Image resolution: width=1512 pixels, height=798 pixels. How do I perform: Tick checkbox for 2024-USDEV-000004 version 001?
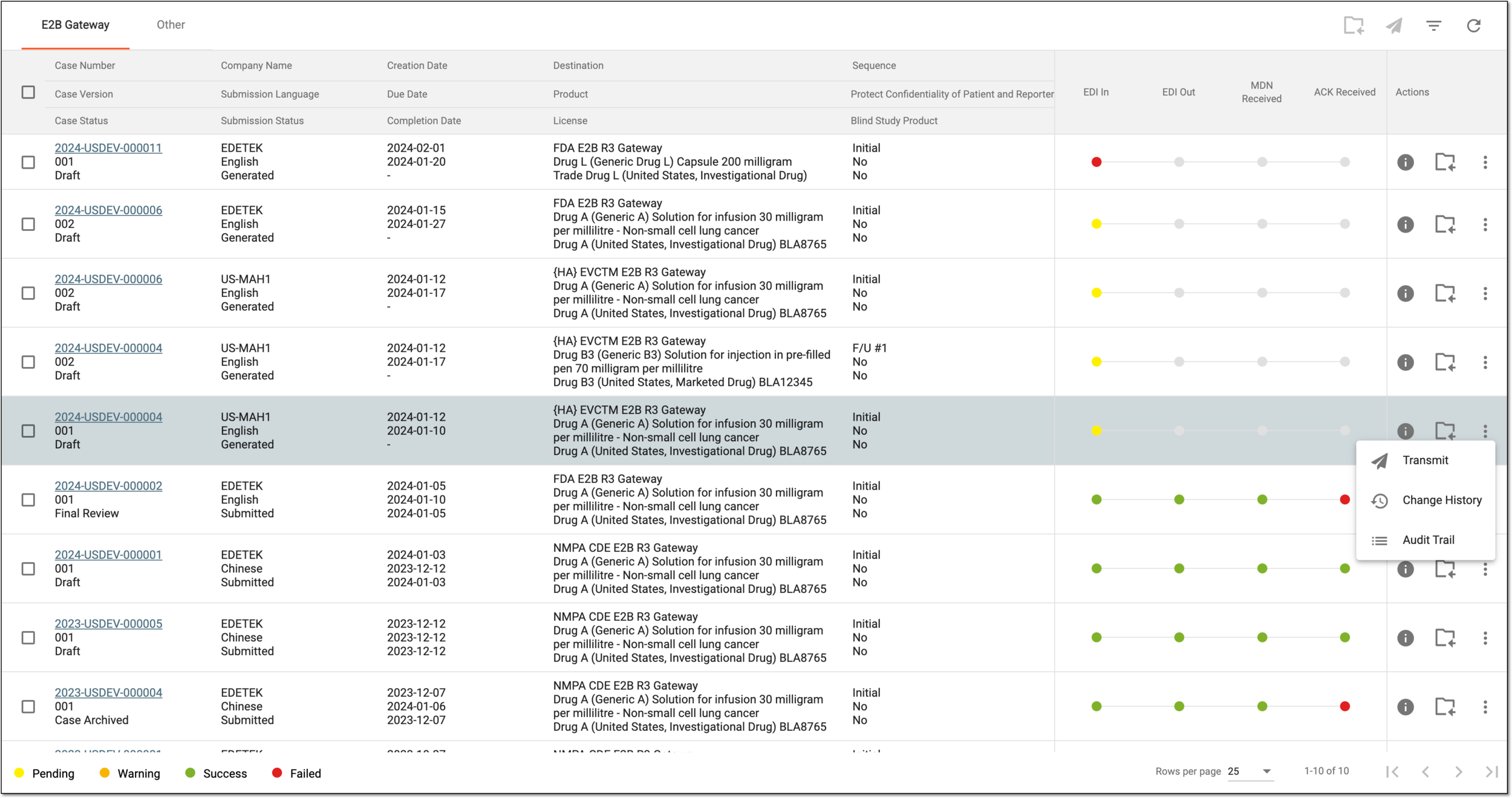click(x=28, y=431)
